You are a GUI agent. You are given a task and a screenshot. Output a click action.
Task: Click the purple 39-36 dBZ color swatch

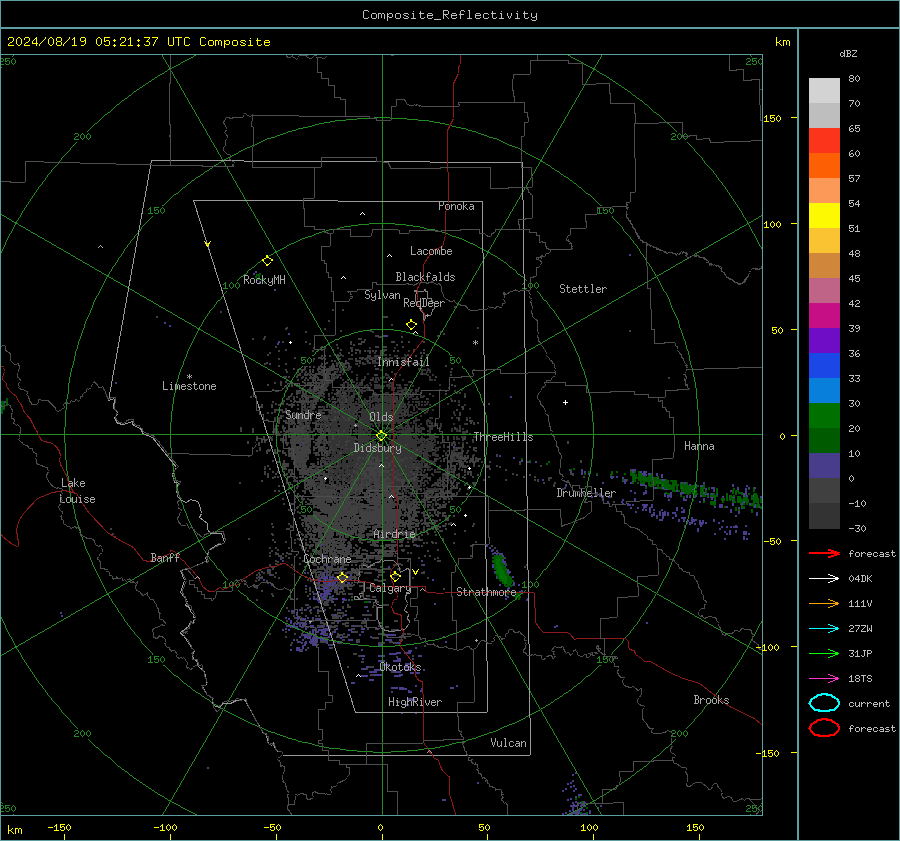824,340
